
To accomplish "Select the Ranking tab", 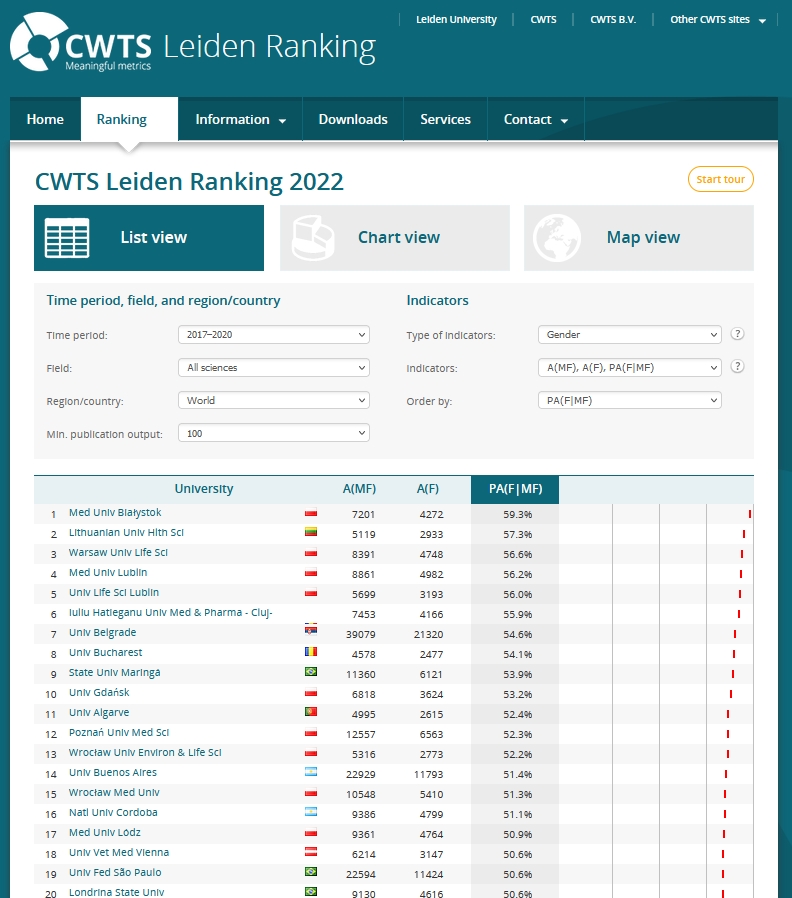I will (129, 119).
